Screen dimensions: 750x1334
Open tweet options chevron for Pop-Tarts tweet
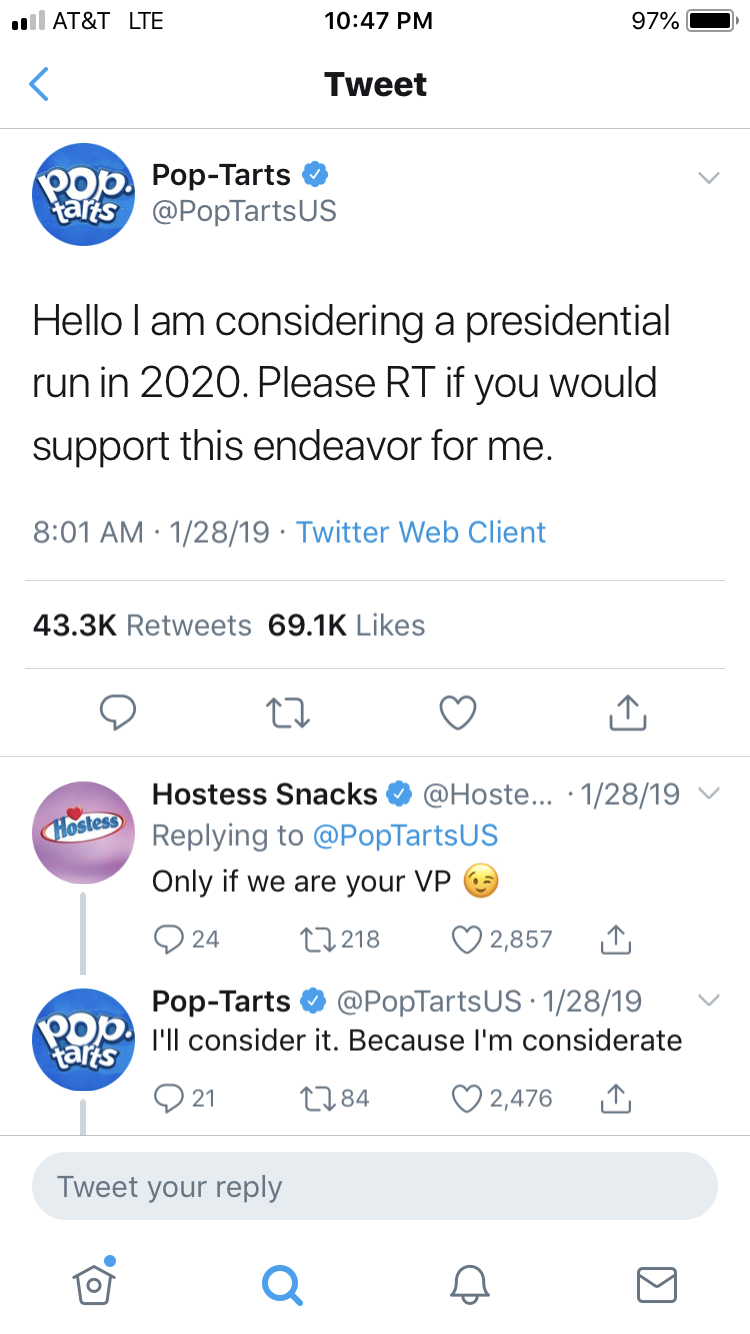708,178
